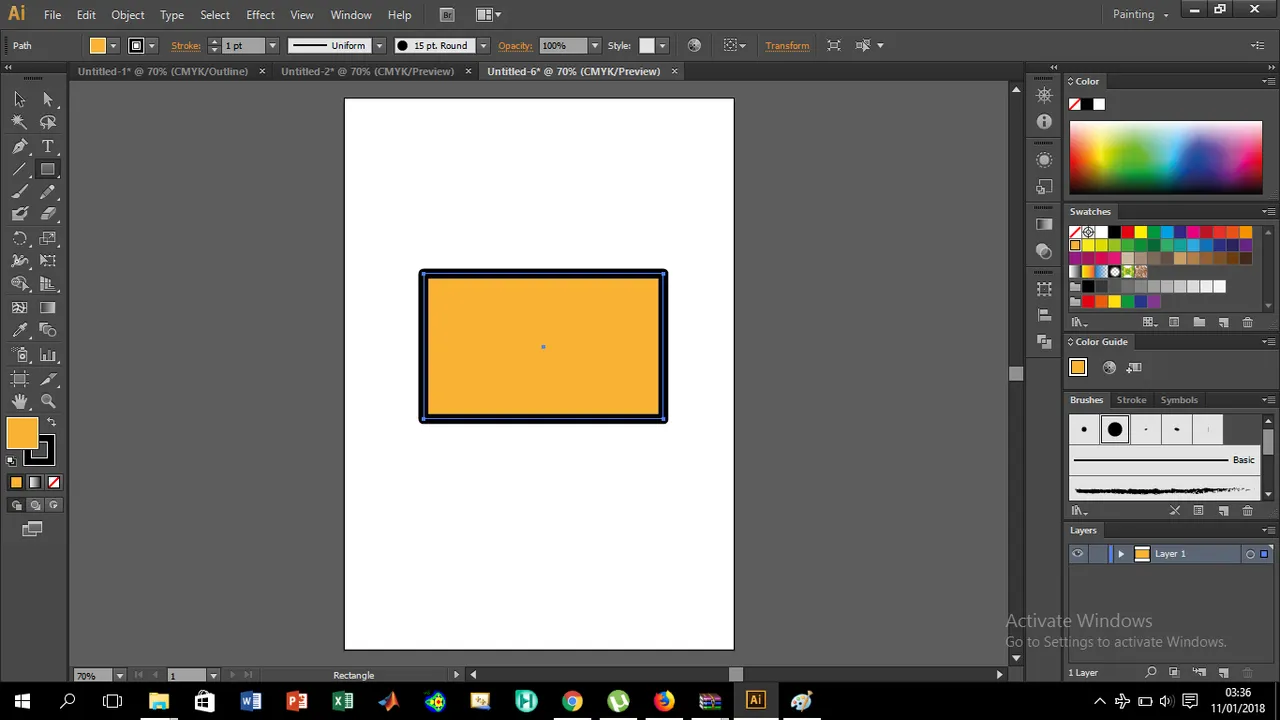Viewport: 1280px width, 720px height.
Task: Select the Zoom tool
Action: 48,401
